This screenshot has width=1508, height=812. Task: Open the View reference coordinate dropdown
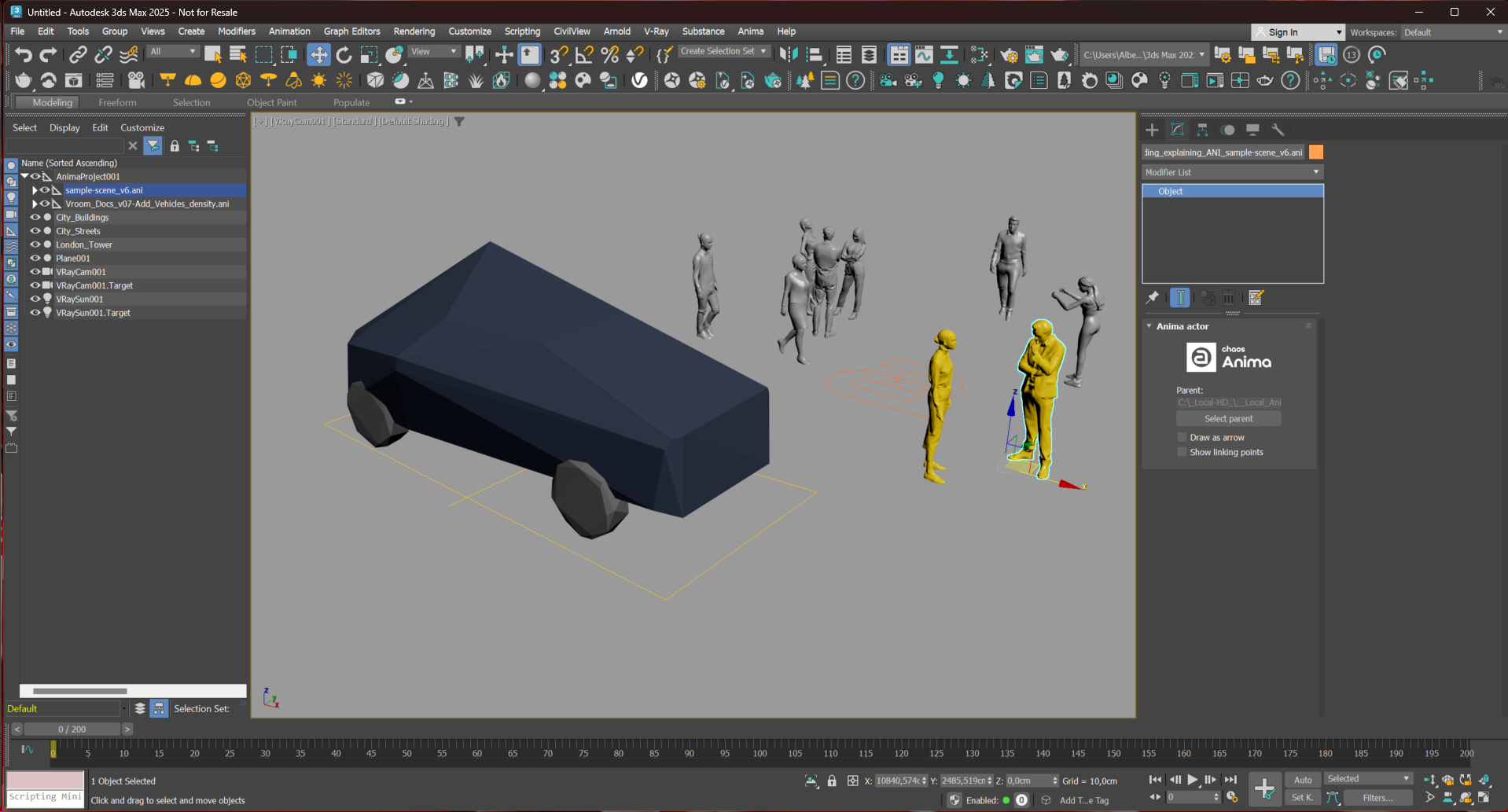[433, 51]
